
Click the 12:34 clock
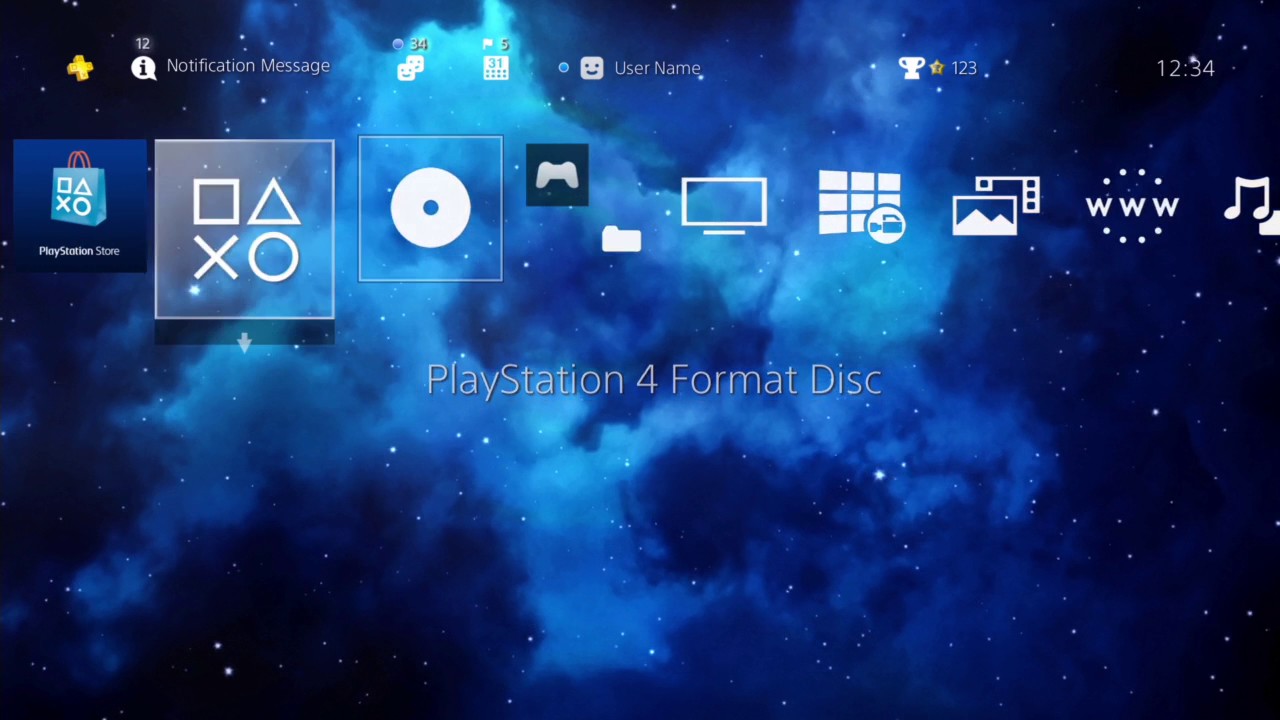click(1185, 68)
